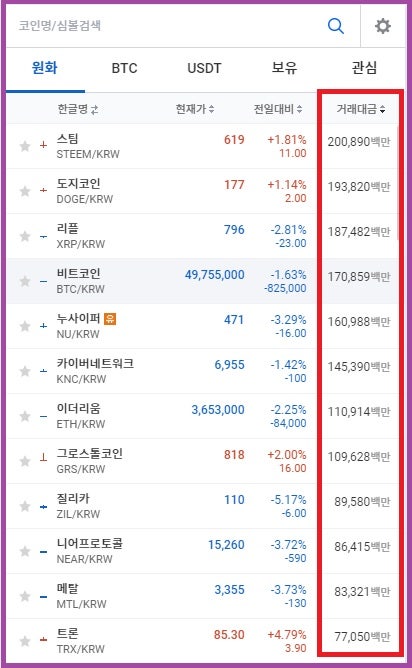Favorite STEEM/KRW with its star icon
Viewport: 412px width, 668px height.
point(25,146)
